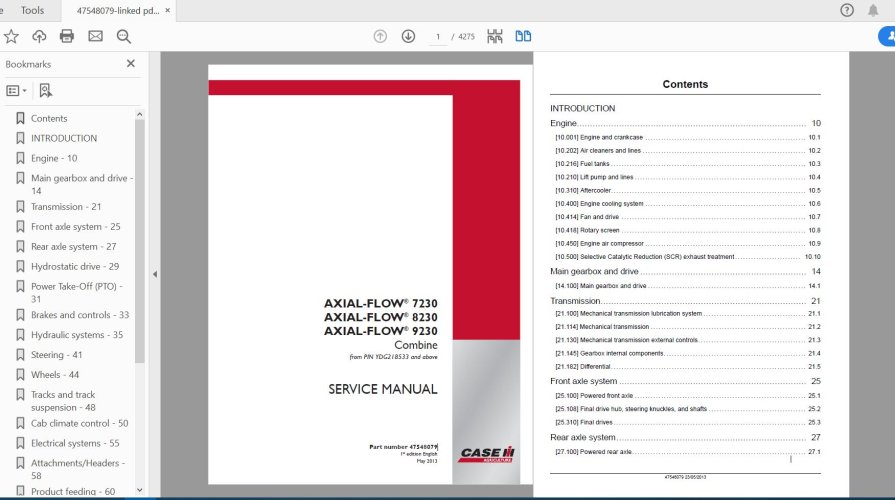Click bookmark icon beside Steering - 41
Screen dimensions: 895x500
click(x=20, y=355)
